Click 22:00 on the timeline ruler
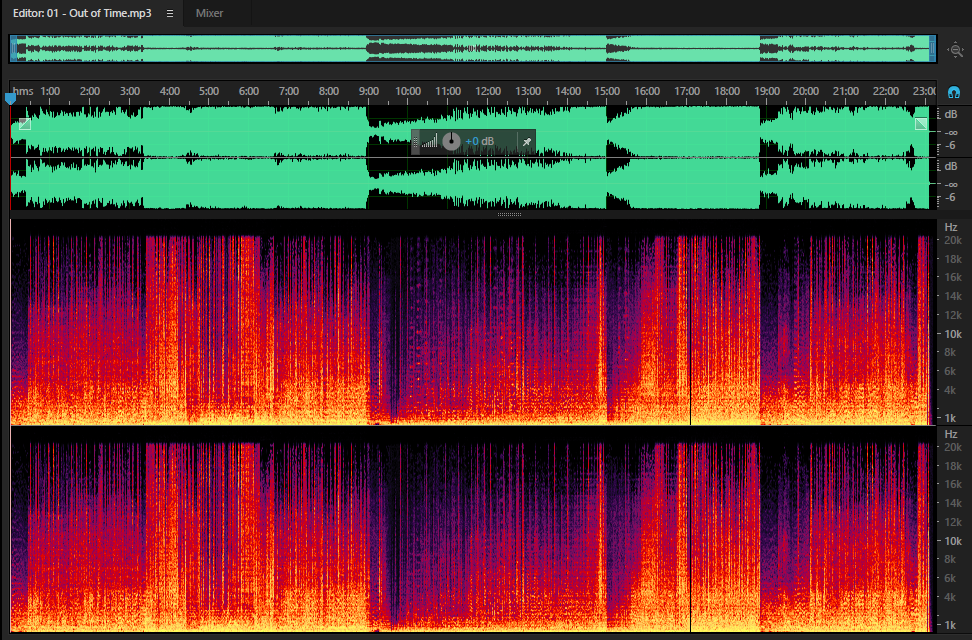The width and height of the screenshot is (972, 640). [886, 91]
